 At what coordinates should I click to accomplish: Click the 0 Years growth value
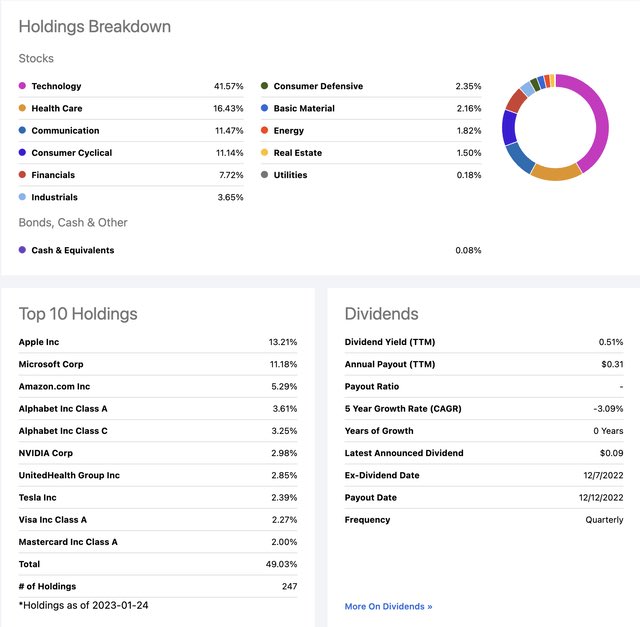(x=608, y=431)
